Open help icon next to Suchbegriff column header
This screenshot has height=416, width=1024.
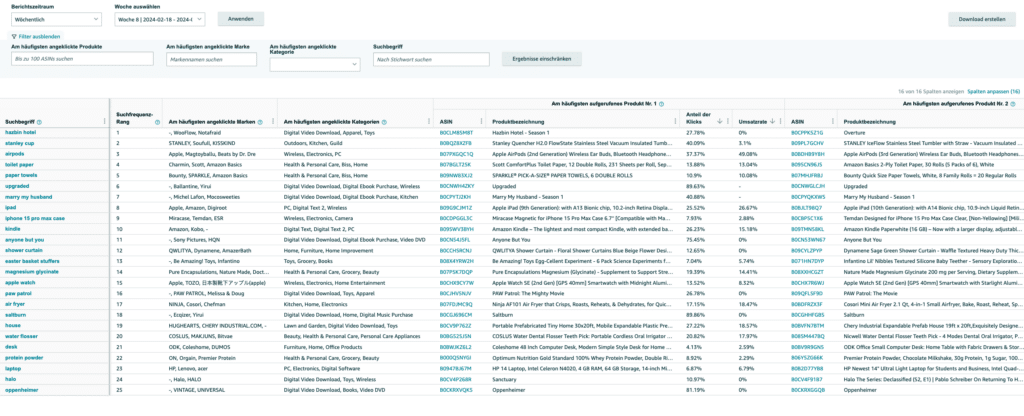pyautogui.click(x=40, y=121)
